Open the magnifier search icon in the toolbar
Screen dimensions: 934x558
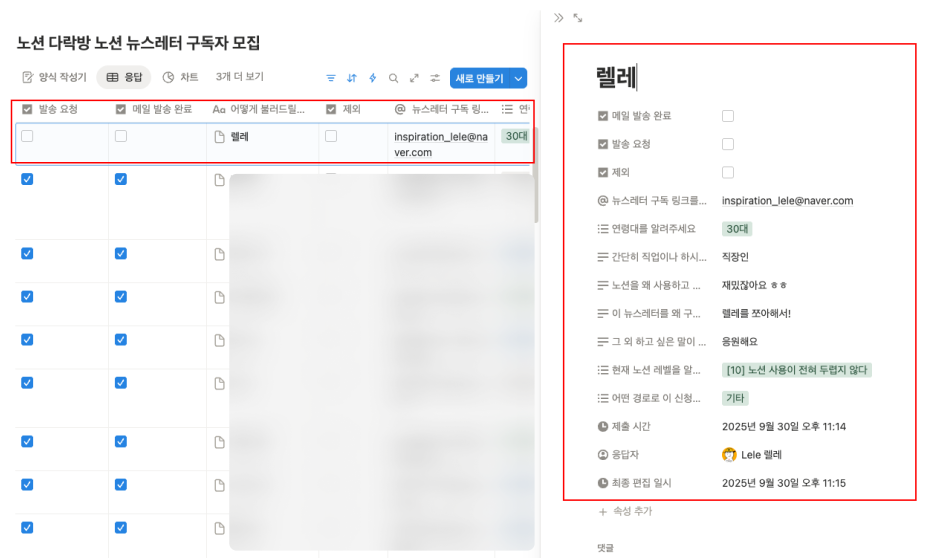click(393, 78)
